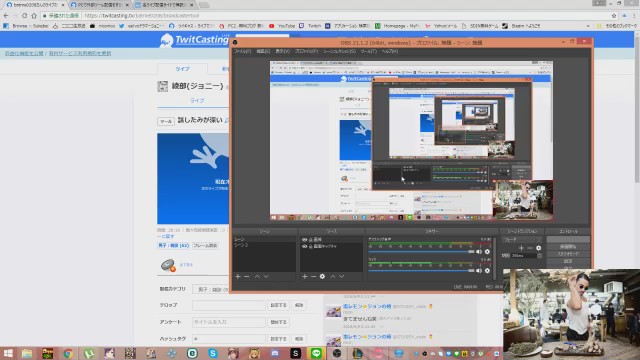Click the button beside the アンケート field
The image size is (640, 360).
coord(278,322)
